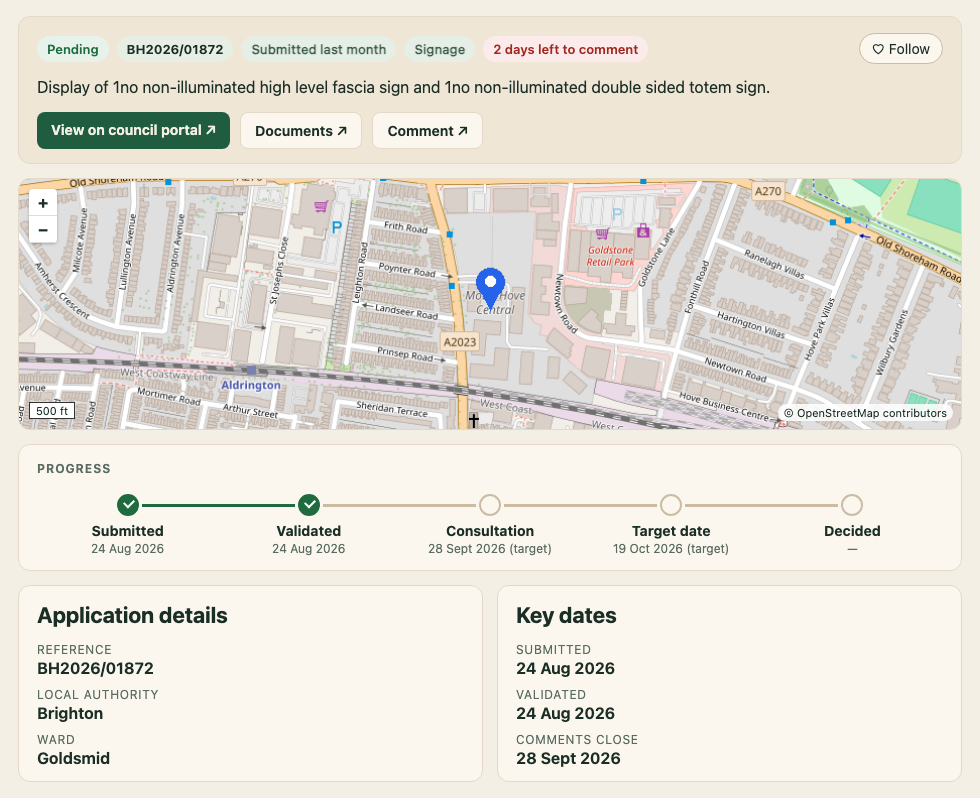980x798 pixels.
Task: Click the 500 ft map scale indicator
Action: pos(52,411)
